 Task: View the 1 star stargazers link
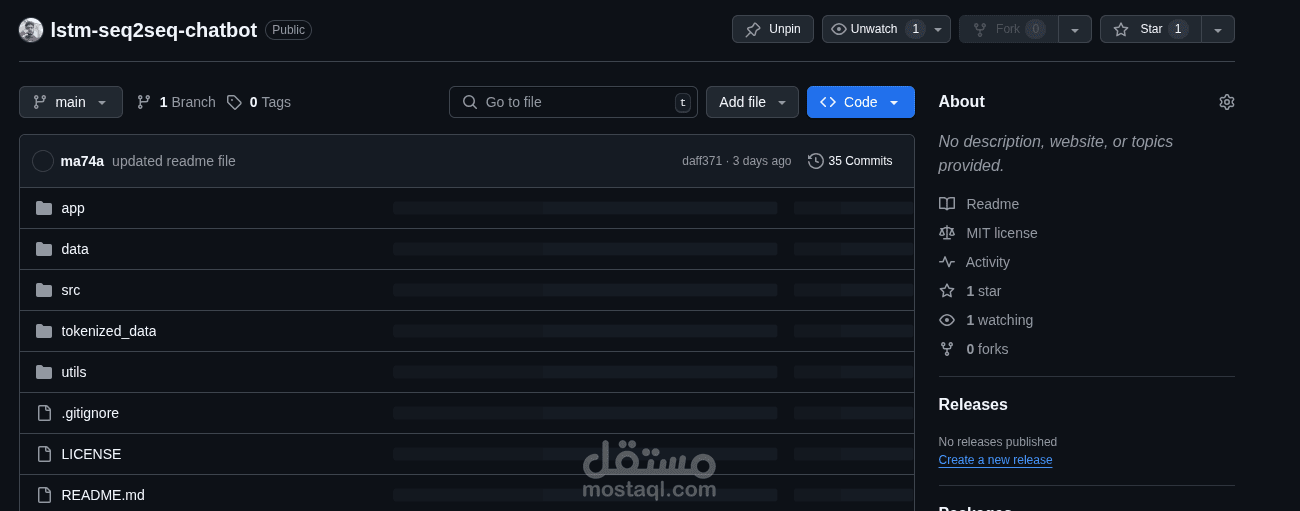984,291
